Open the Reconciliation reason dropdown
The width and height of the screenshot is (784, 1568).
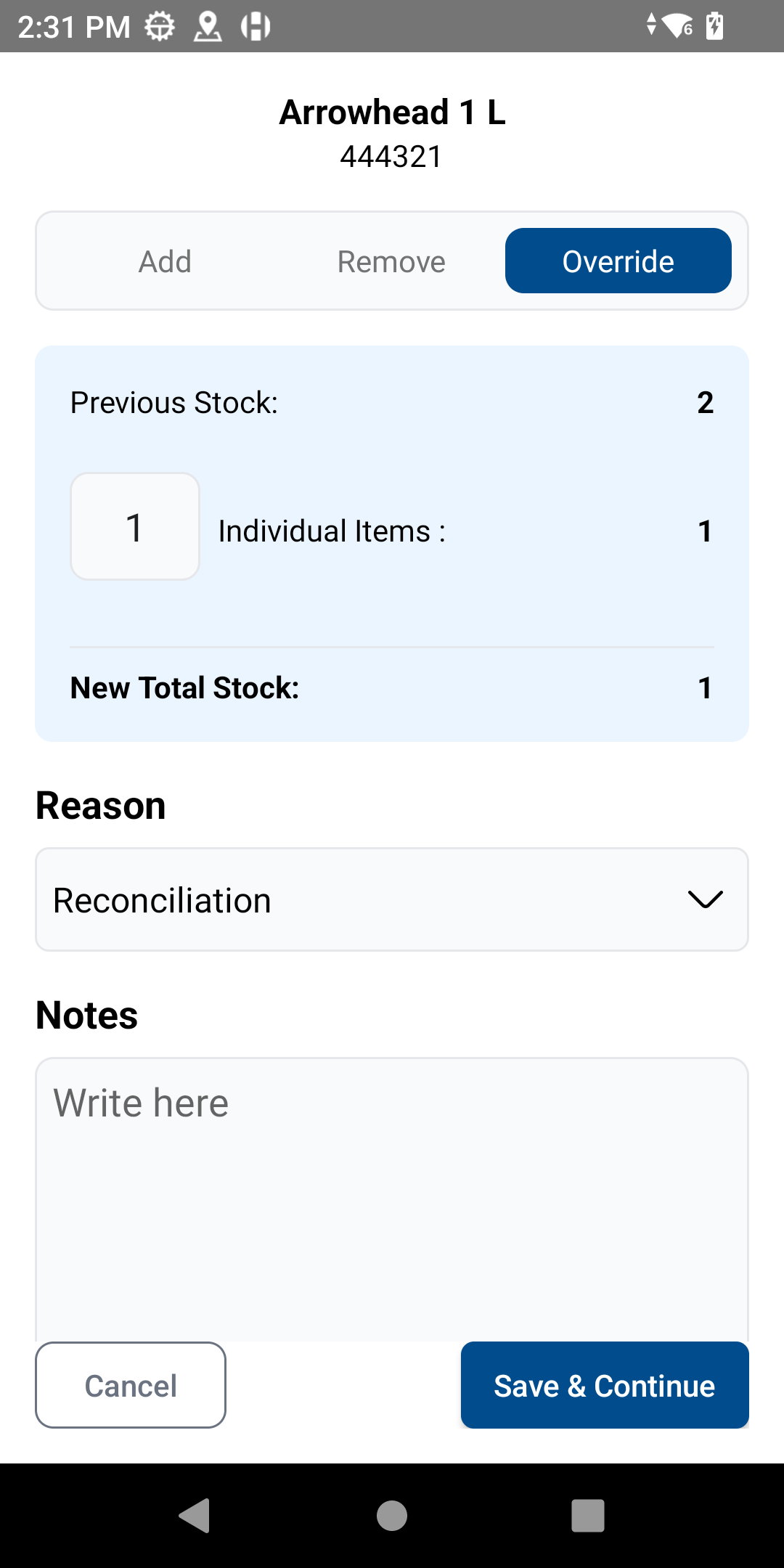[x=363, y=900]
